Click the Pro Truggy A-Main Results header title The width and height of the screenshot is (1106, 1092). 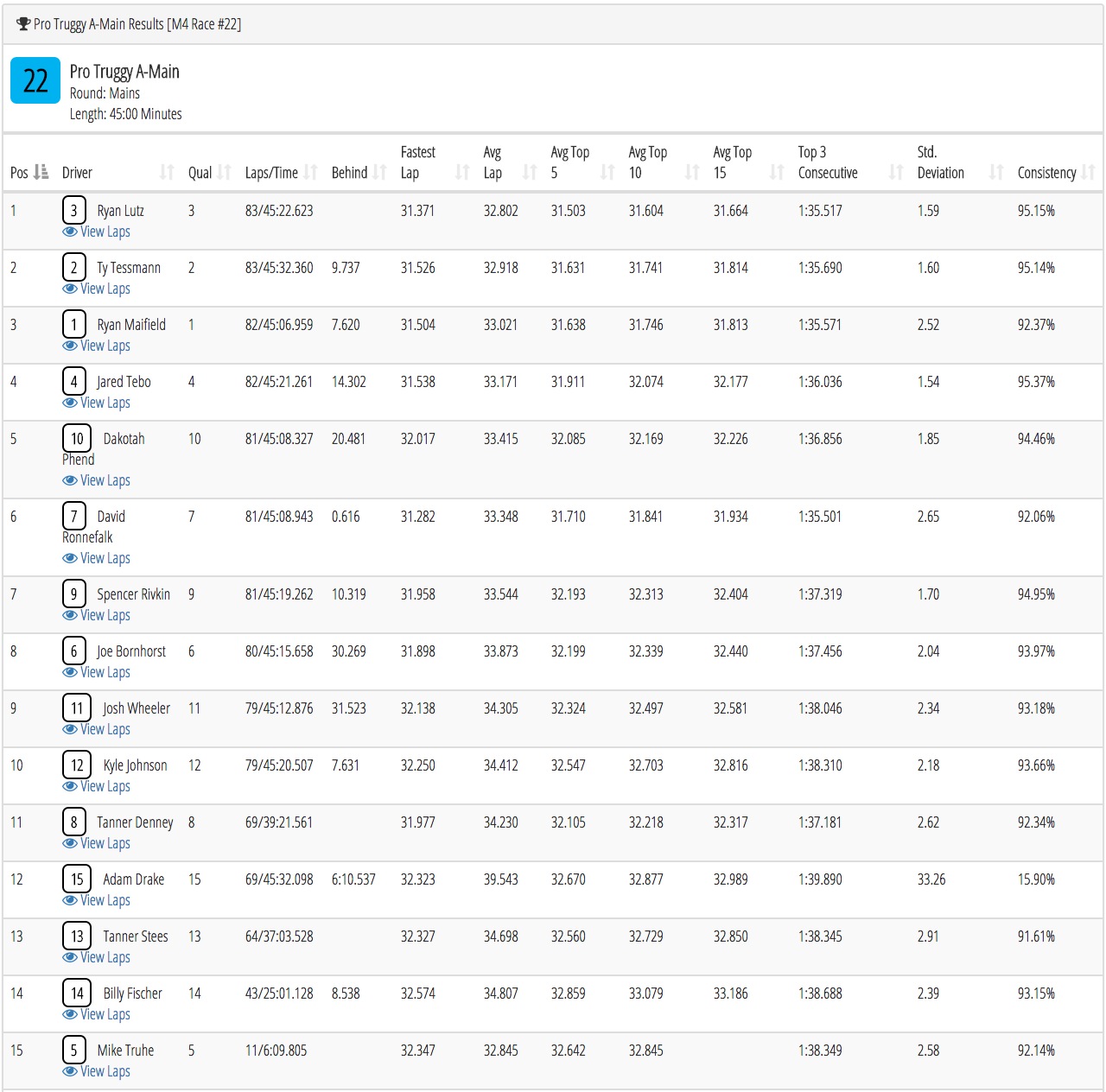137,24
